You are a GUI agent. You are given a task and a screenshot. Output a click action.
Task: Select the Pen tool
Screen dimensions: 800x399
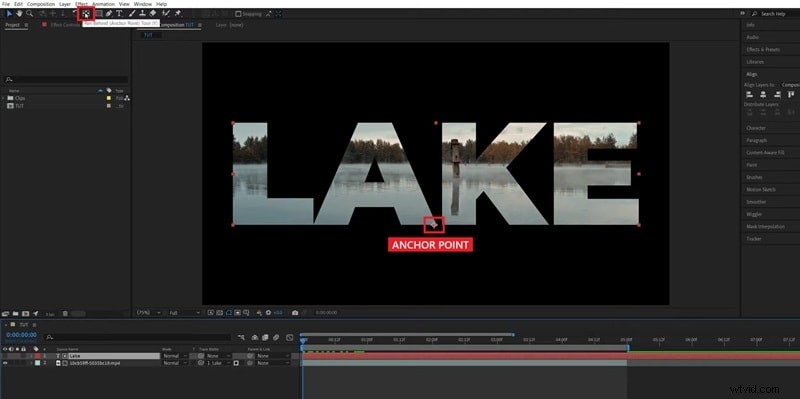(109, 13)
